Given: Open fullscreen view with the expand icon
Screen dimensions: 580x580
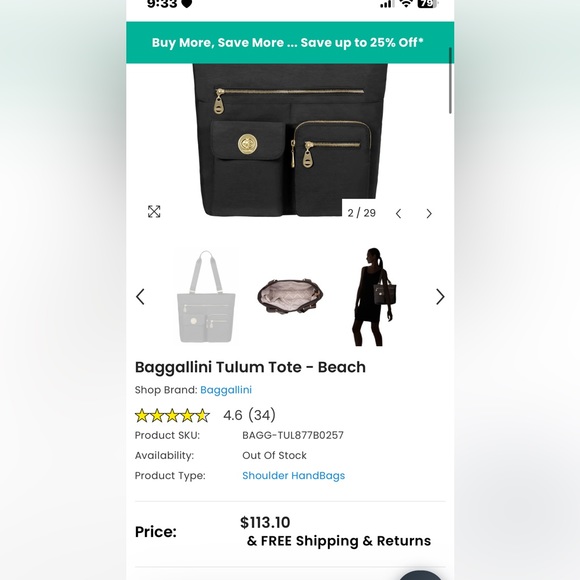Looking at the screenshot, I should click(154, 212).
